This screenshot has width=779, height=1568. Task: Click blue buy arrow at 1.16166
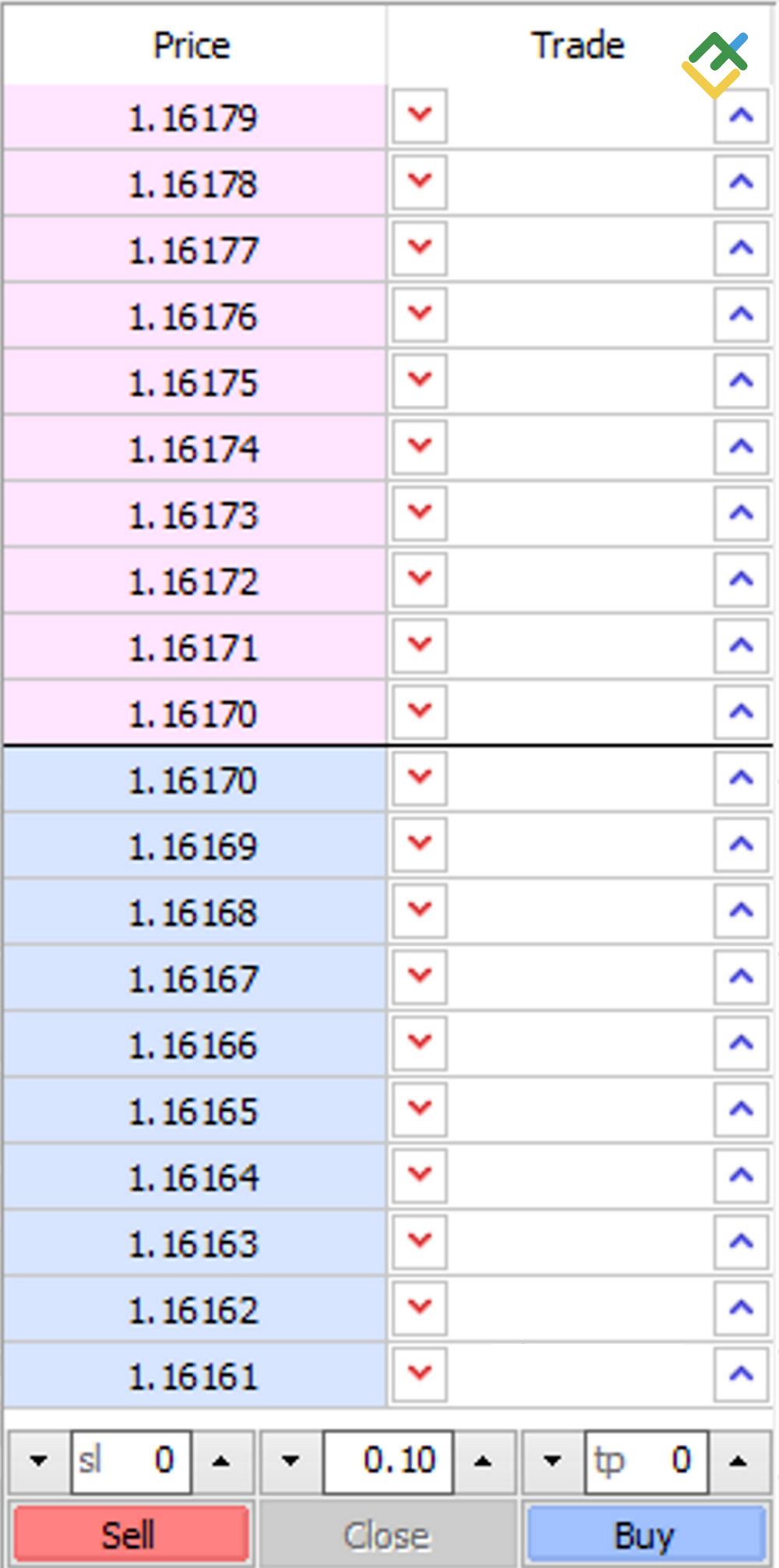741,1042
